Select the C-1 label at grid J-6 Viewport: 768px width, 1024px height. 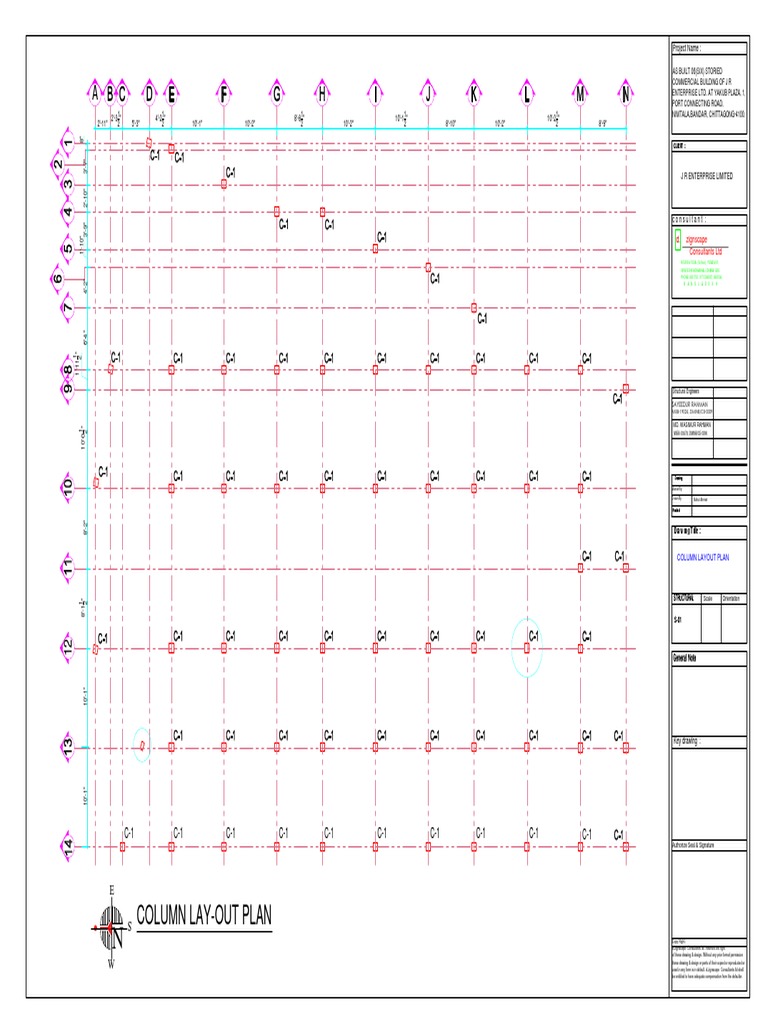coord(435,278)
